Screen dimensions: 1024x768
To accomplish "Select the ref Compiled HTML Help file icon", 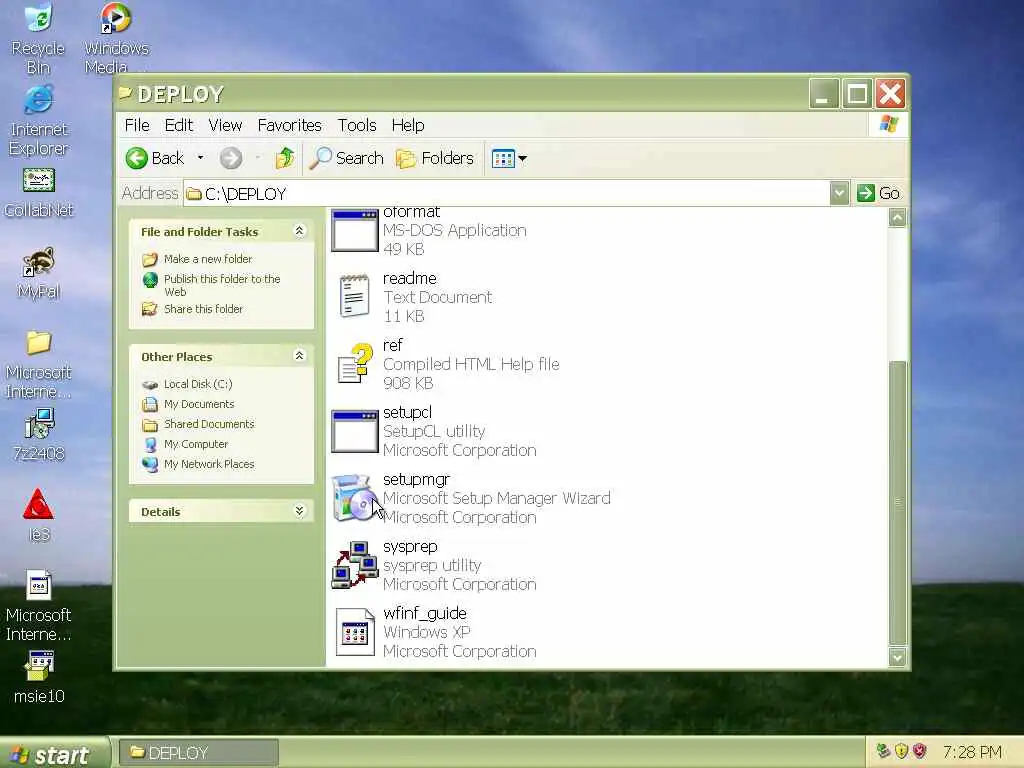I will (355, 363).
